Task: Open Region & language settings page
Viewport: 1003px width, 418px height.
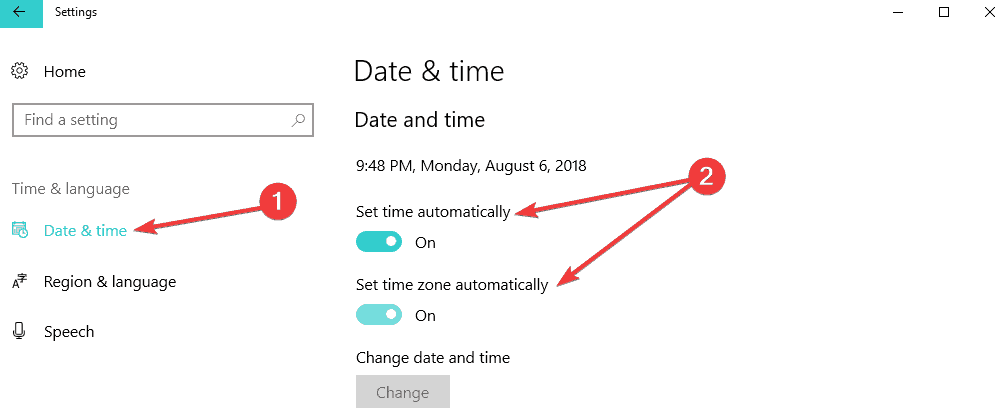Action: (109, 282)
